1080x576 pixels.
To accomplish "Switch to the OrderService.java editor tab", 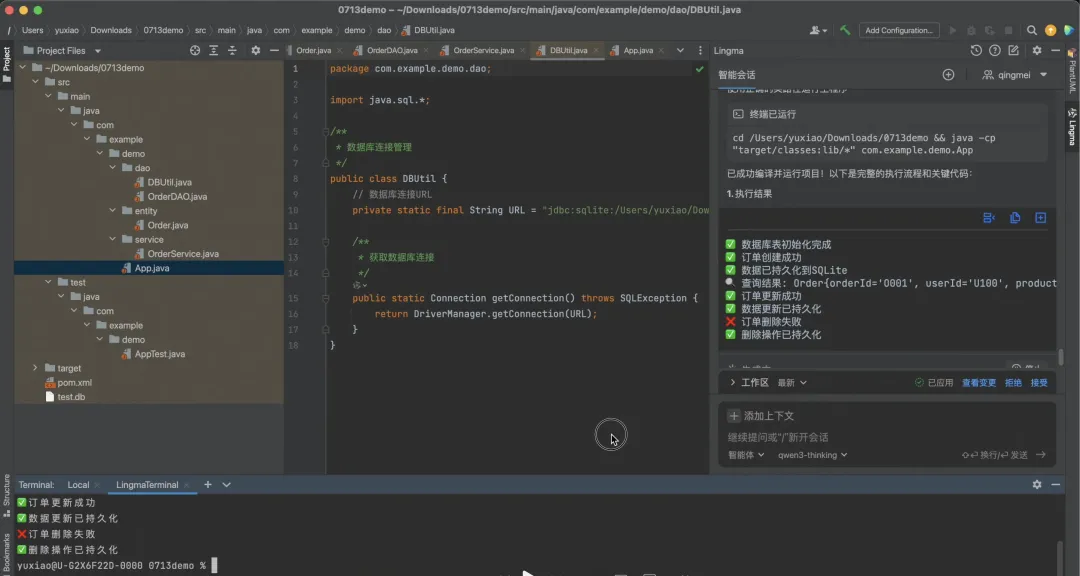I will click(x=483, y=50).
